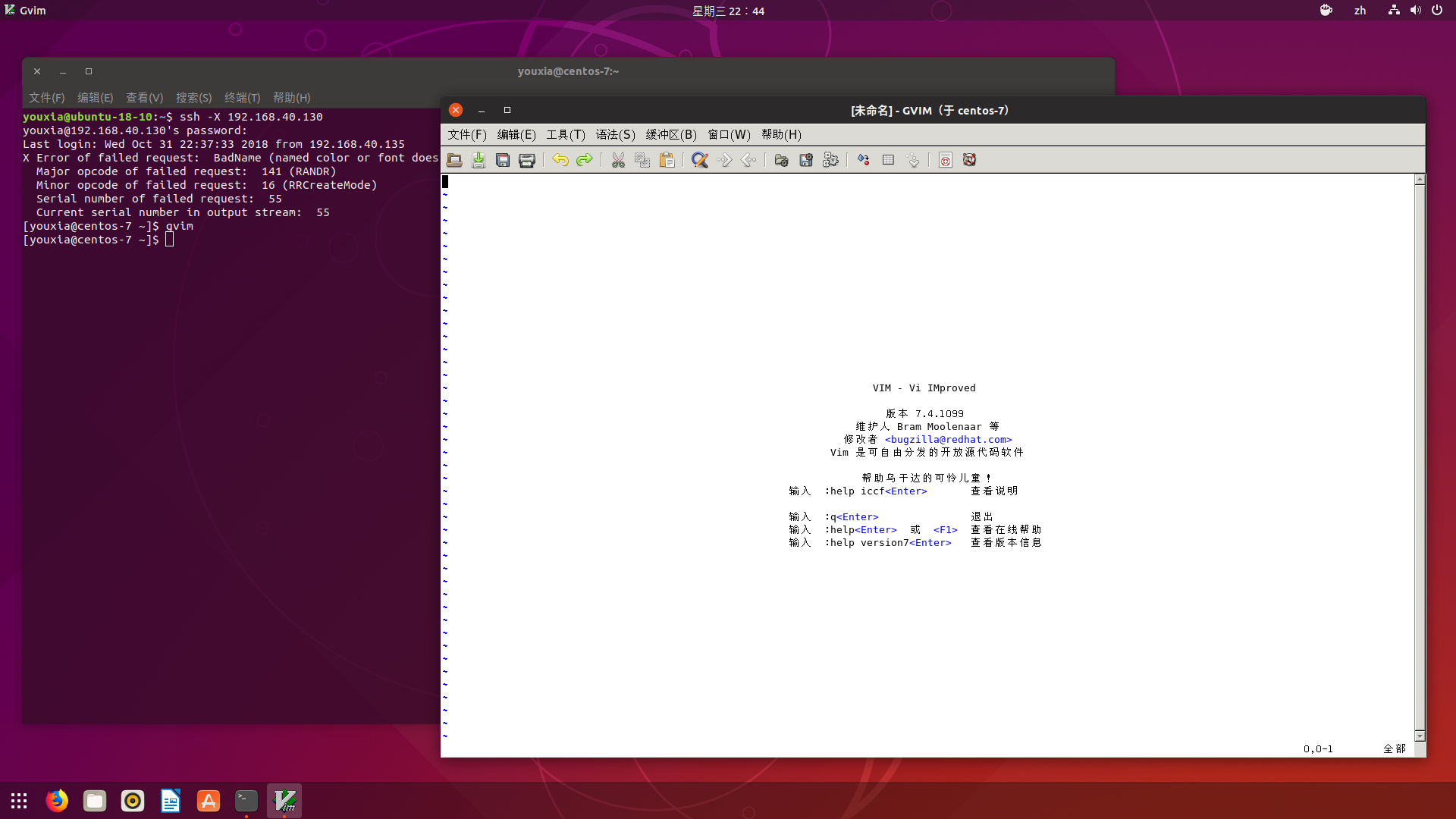This screenshot has width=1456, height=819.
Task: Open 语法(S) menu in GVIM
Action: tap(615, 134)
